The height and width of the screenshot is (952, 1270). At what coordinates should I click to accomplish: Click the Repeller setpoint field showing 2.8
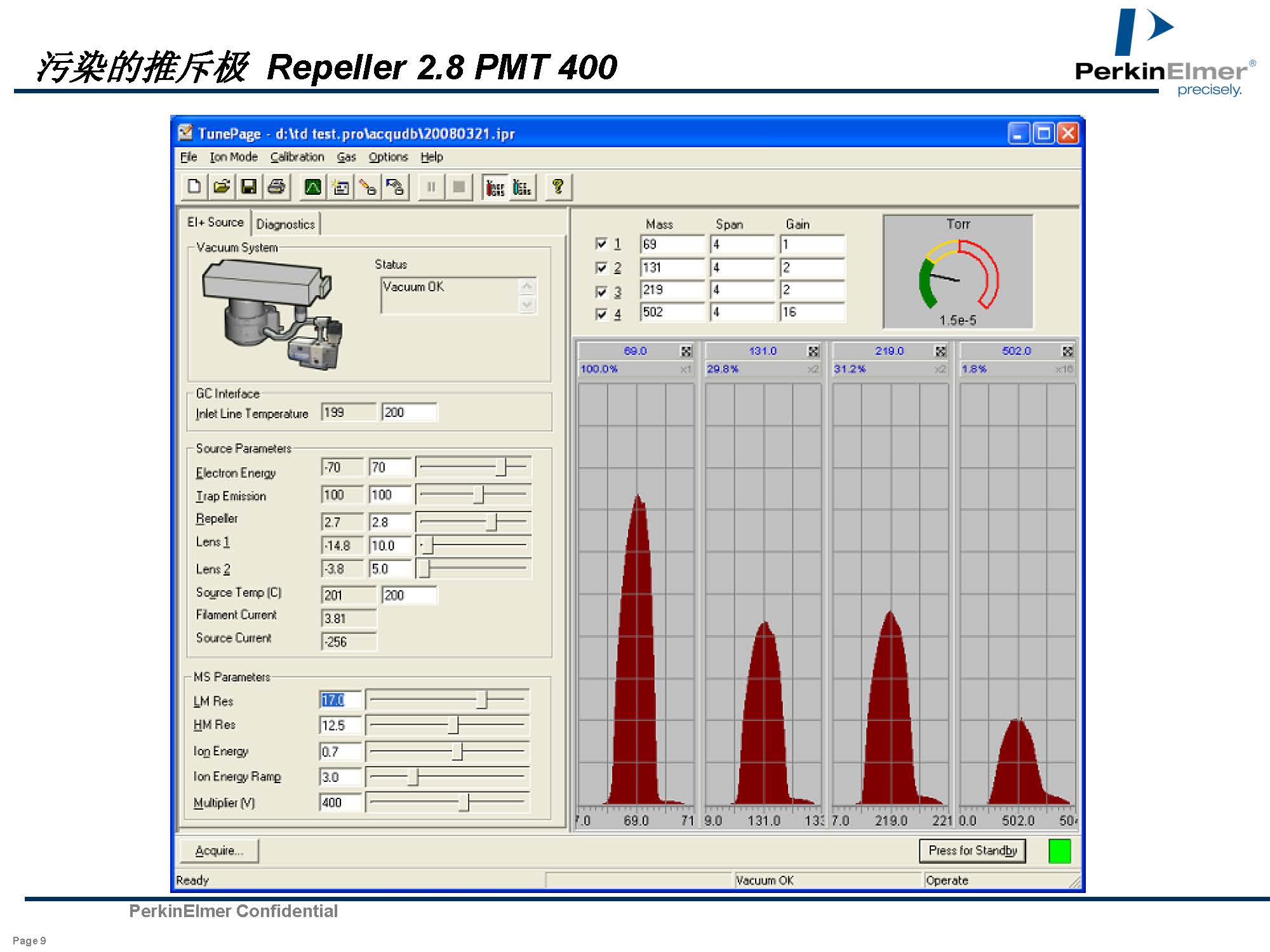[390, 522]
